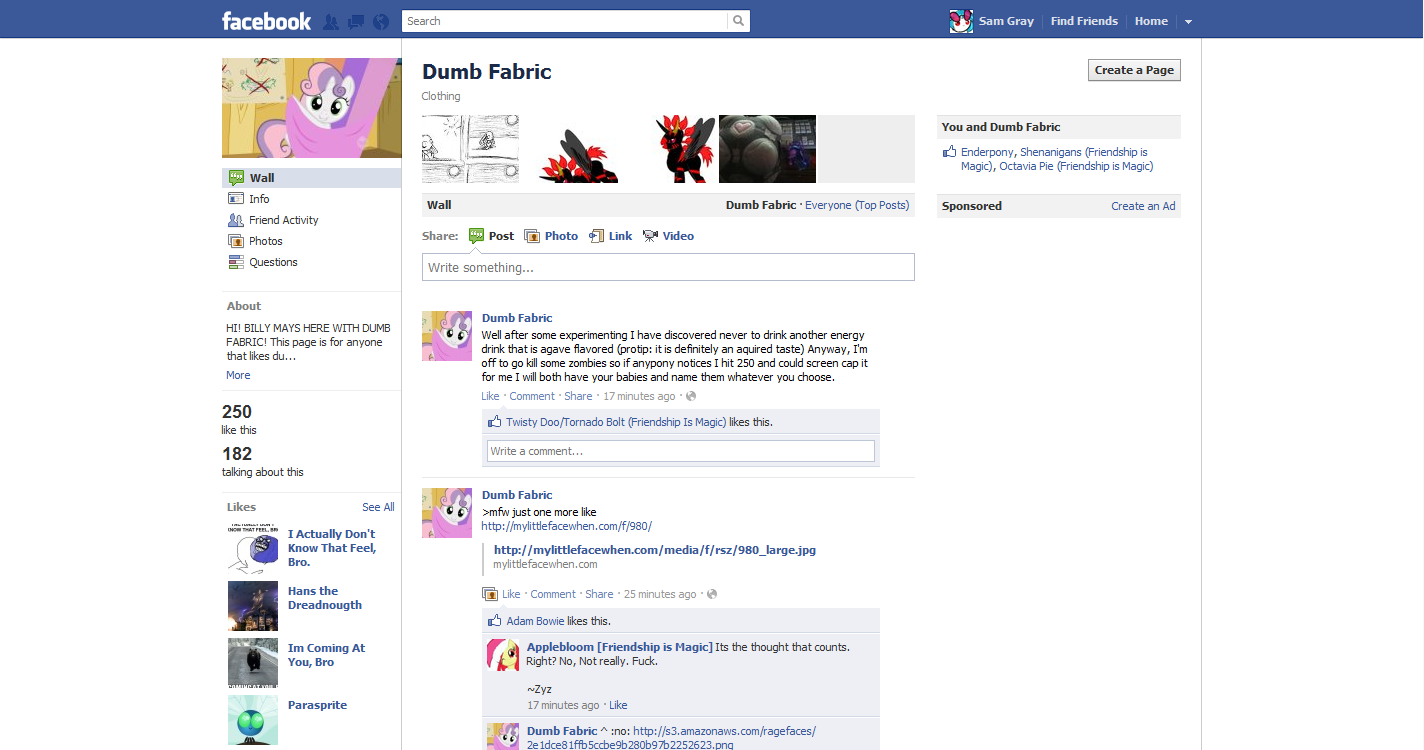This screenshot has width=1424, height=750.
Task: Click thumbs-up icon beside Twisty Doo likes
Action: 495,422
